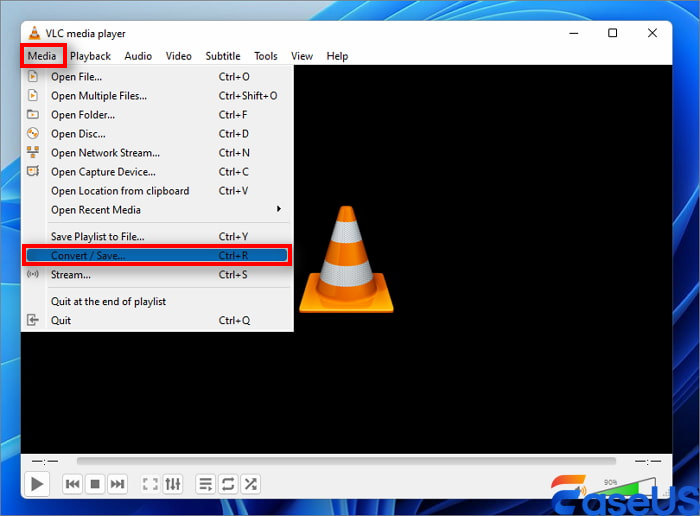Open the View menu
Screen dimensions: 700x516
pyautogui.click(x=302, y=56)
